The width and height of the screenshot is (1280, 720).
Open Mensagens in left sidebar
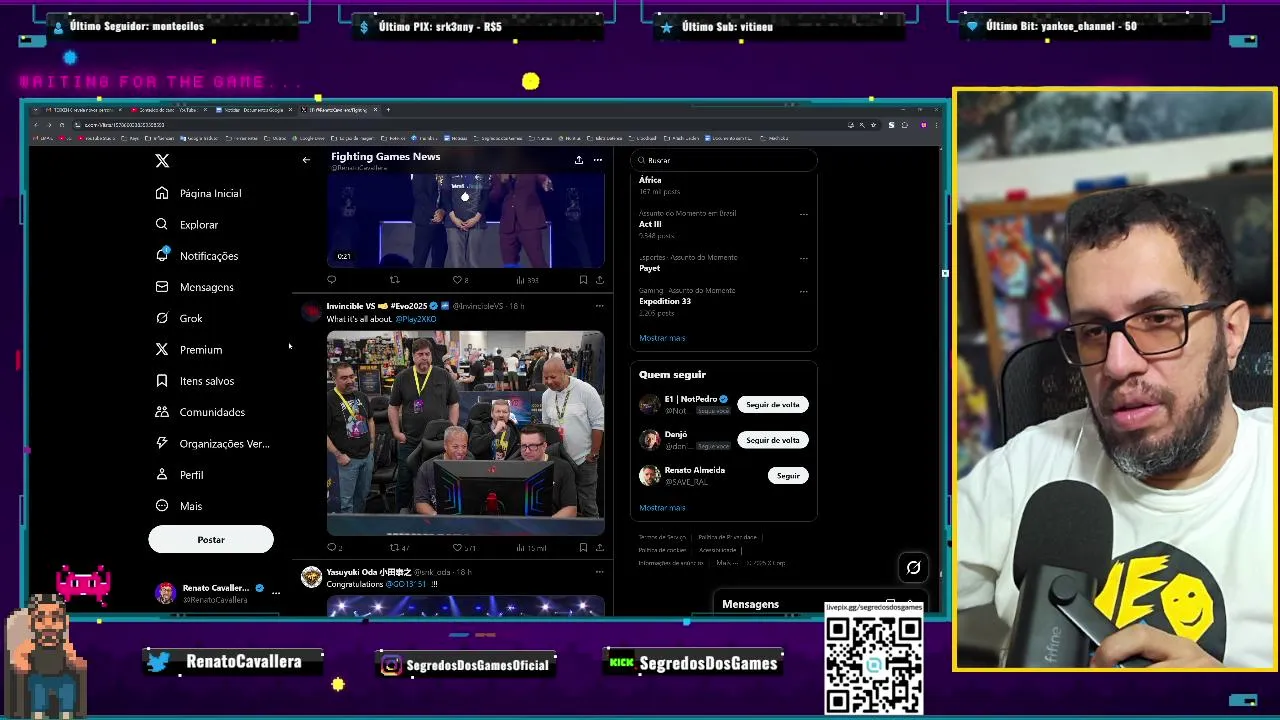pos(195,287)
